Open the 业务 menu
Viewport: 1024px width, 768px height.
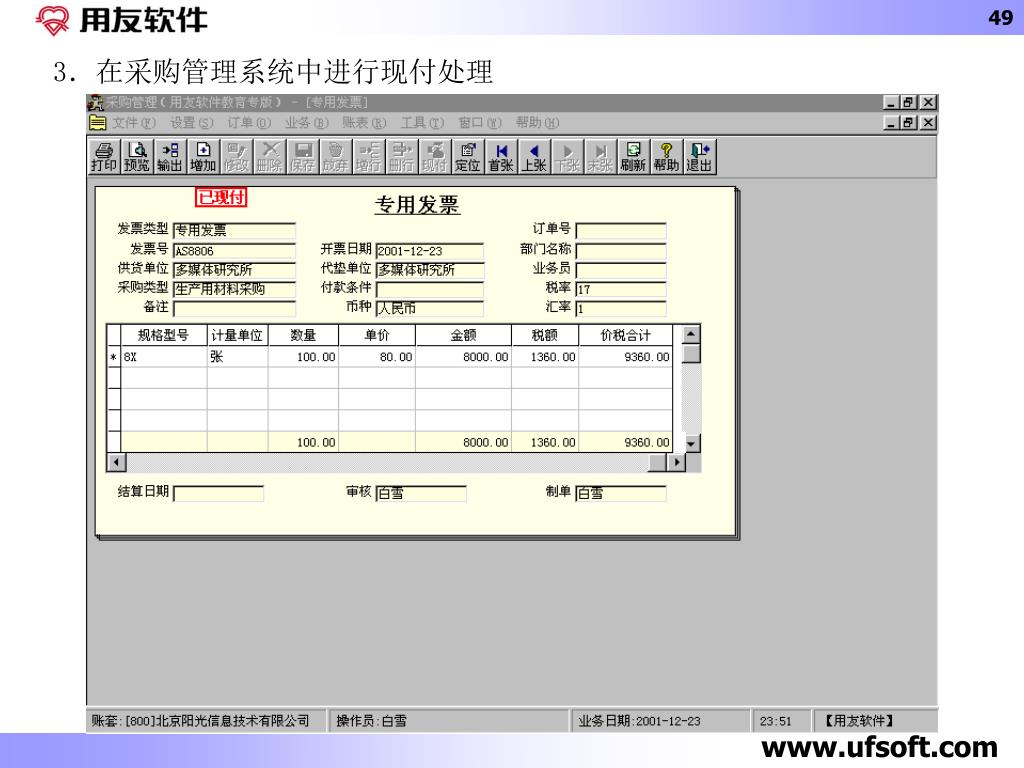tap(306, 123)
